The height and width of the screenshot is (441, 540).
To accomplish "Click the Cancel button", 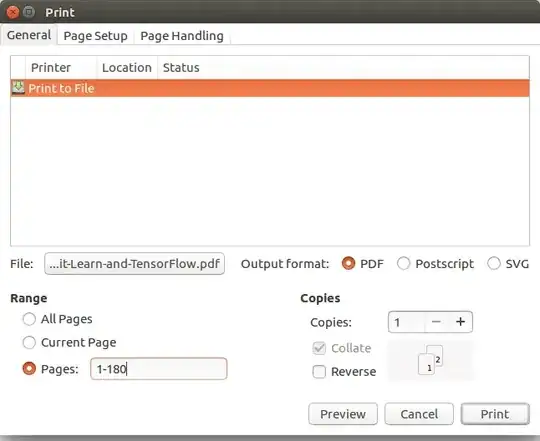I will (x=419, y=414).
